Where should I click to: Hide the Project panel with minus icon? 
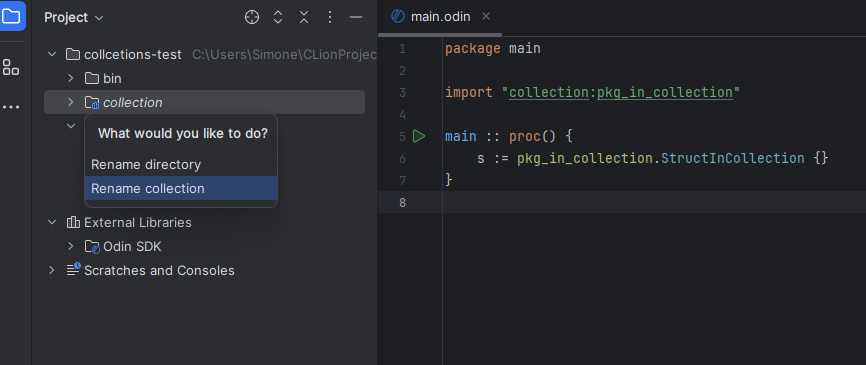pos(356,17)
